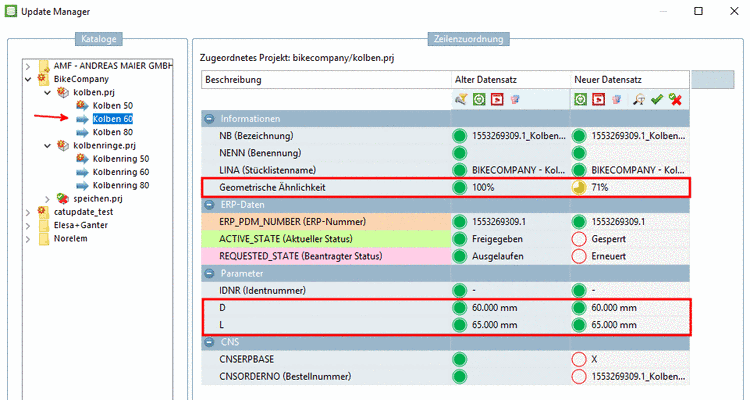750x400 pixels.
Task: Click the magnifier search icon in Neuer Datensatz toolbar
Action: pos(639,99)
